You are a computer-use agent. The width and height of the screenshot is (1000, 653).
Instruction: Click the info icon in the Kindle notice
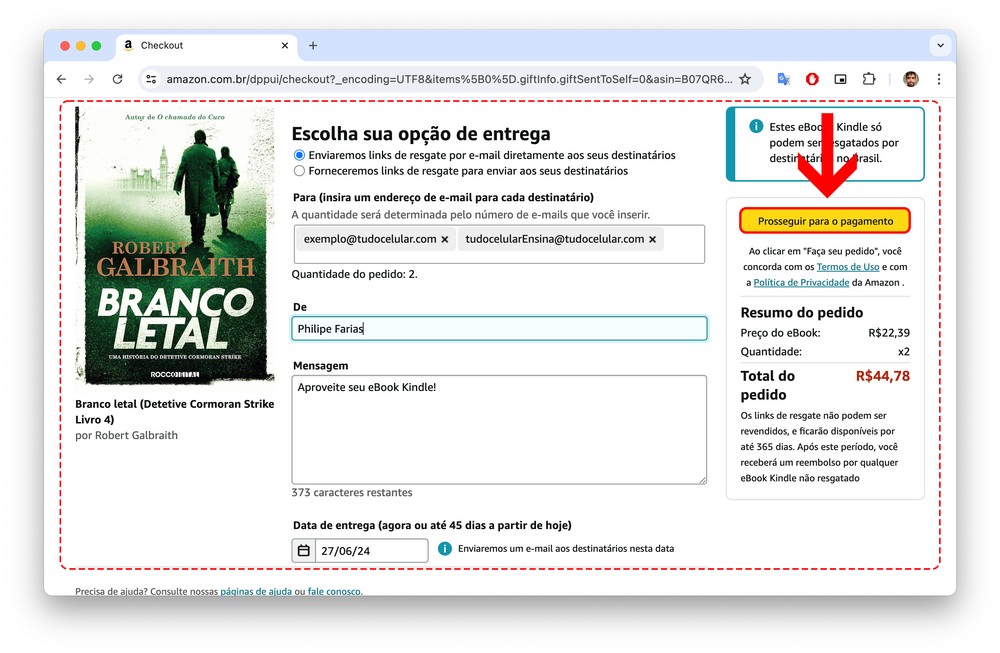[756, 126]
